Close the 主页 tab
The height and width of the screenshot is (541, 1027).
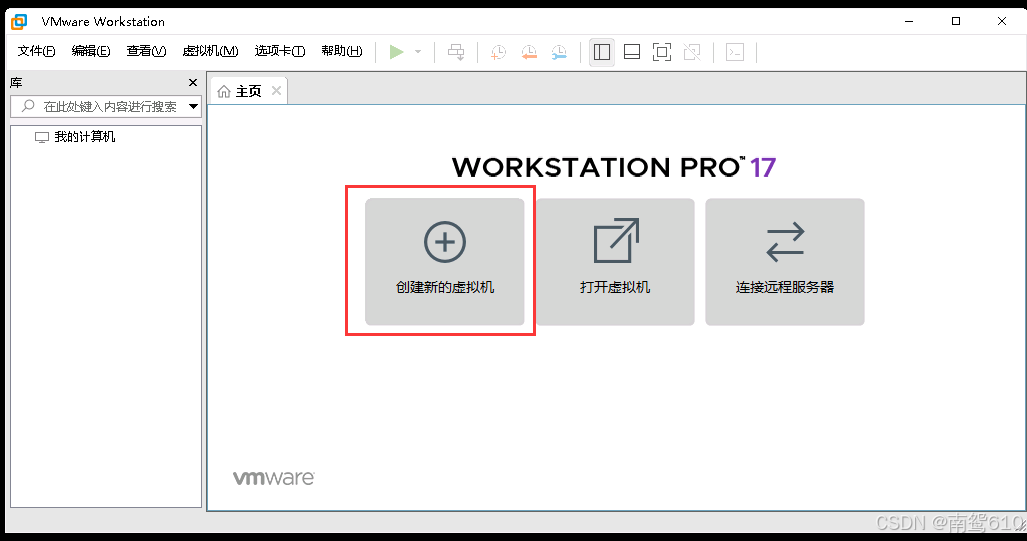276,90
